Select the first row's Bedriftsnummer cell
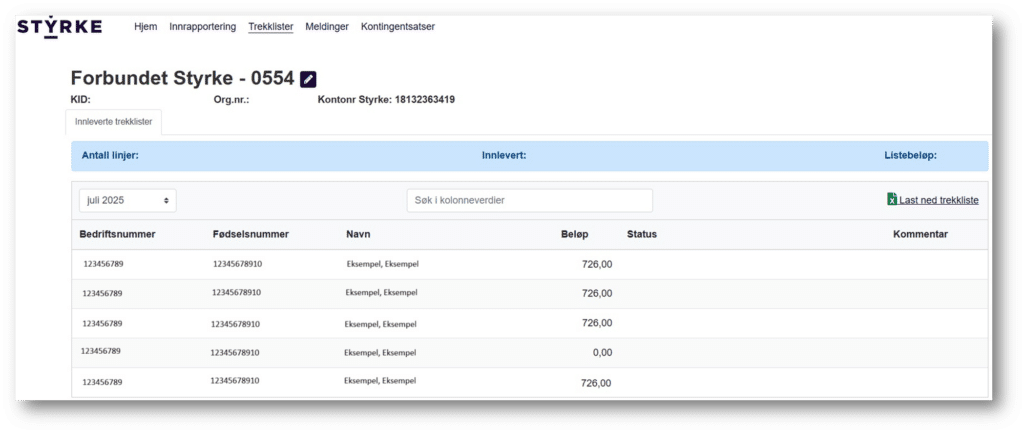Viewport: 1024px width, 432px height. 103,264
